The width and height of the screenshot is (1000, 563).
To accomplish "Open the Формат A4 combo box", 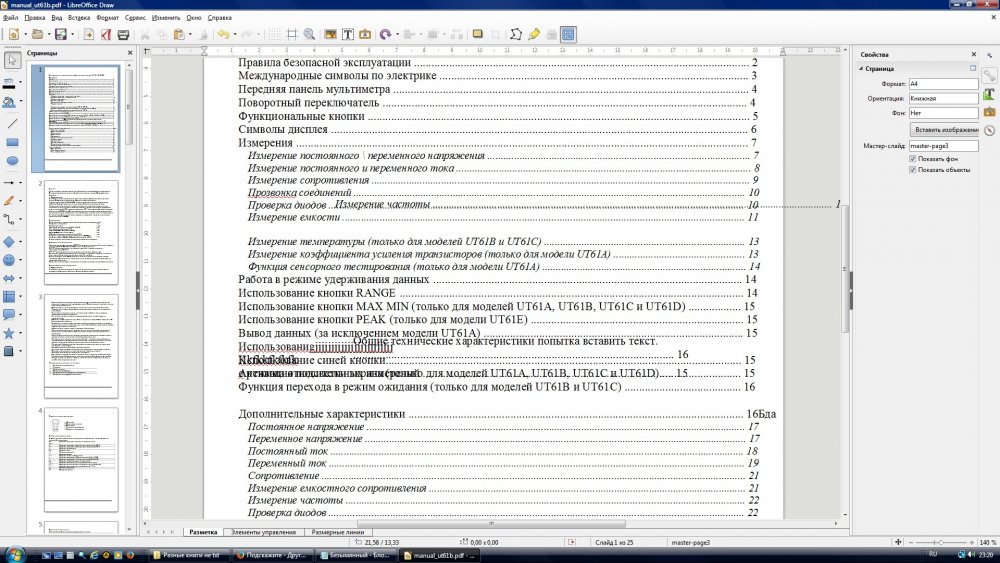I will (x=943, y=84).
